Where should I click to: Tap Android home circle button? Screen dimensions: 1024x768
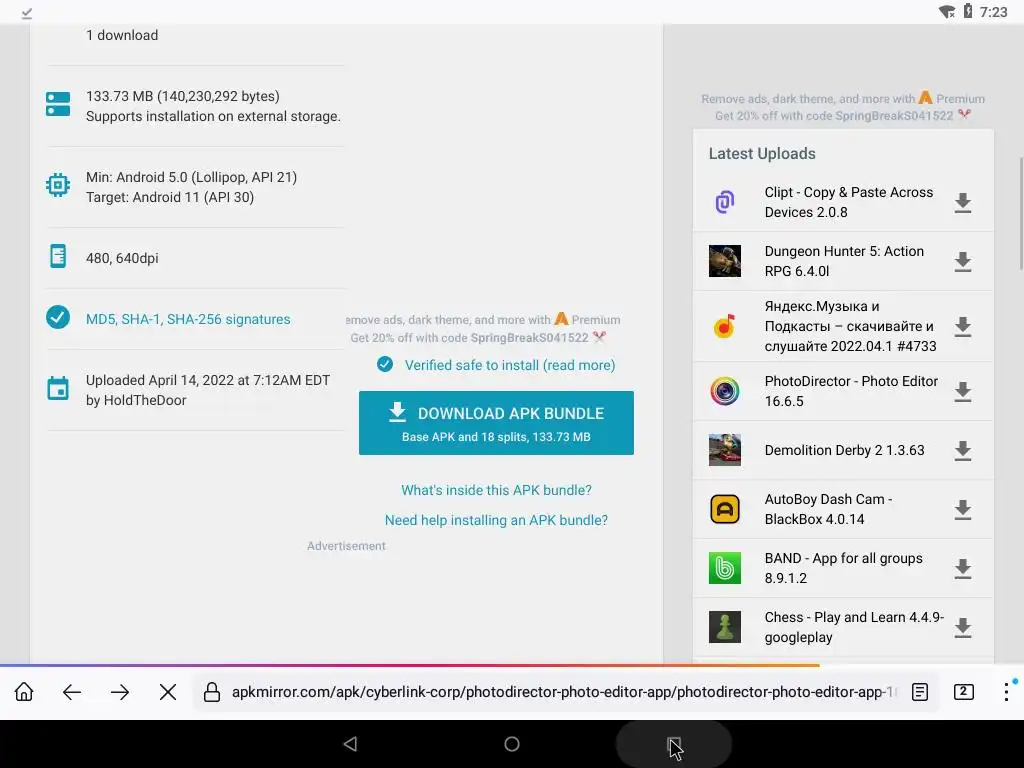(512, 744)
